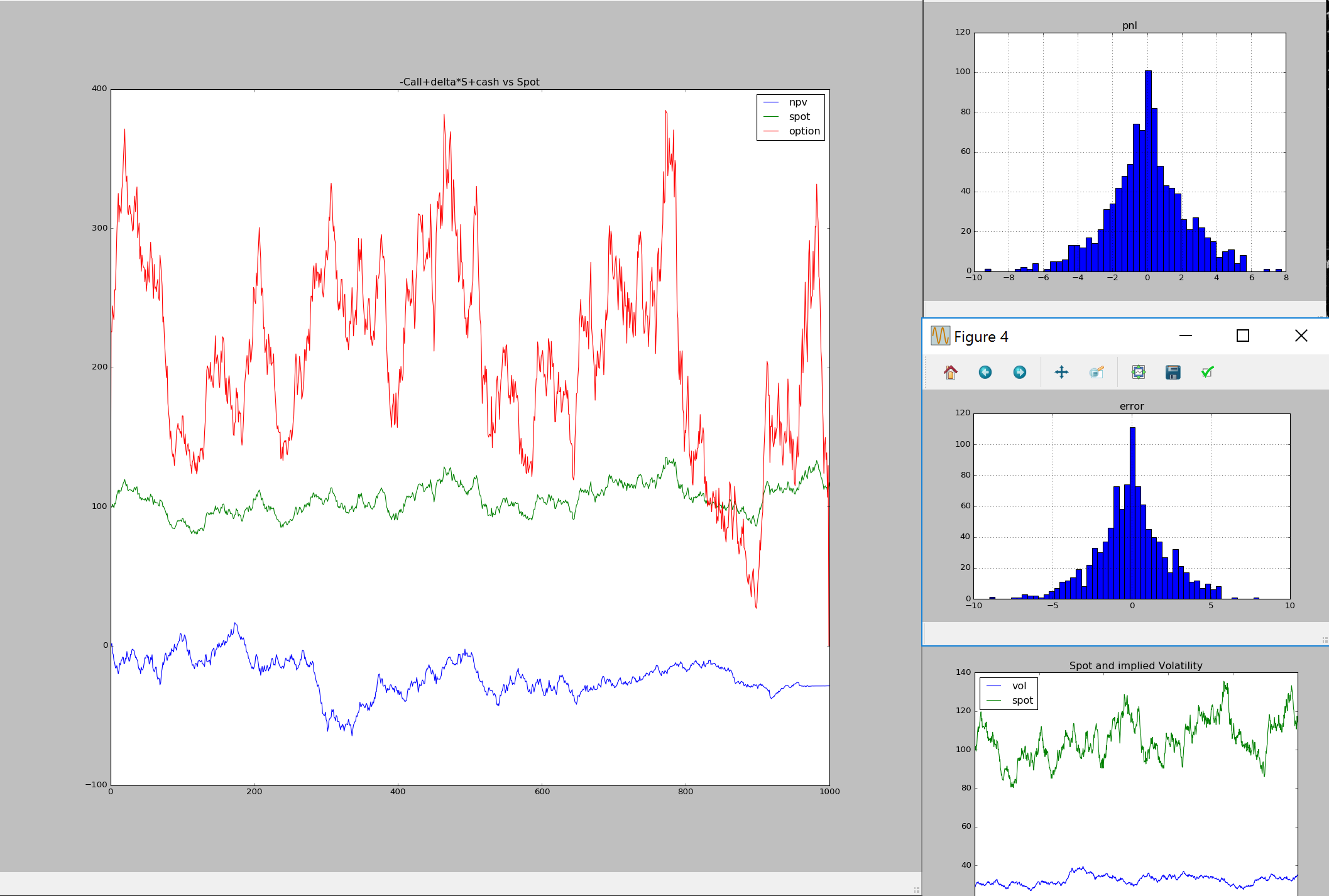Click the '-Call+delta*S+cash vs Spot' plot title

(x=469, y=82)
